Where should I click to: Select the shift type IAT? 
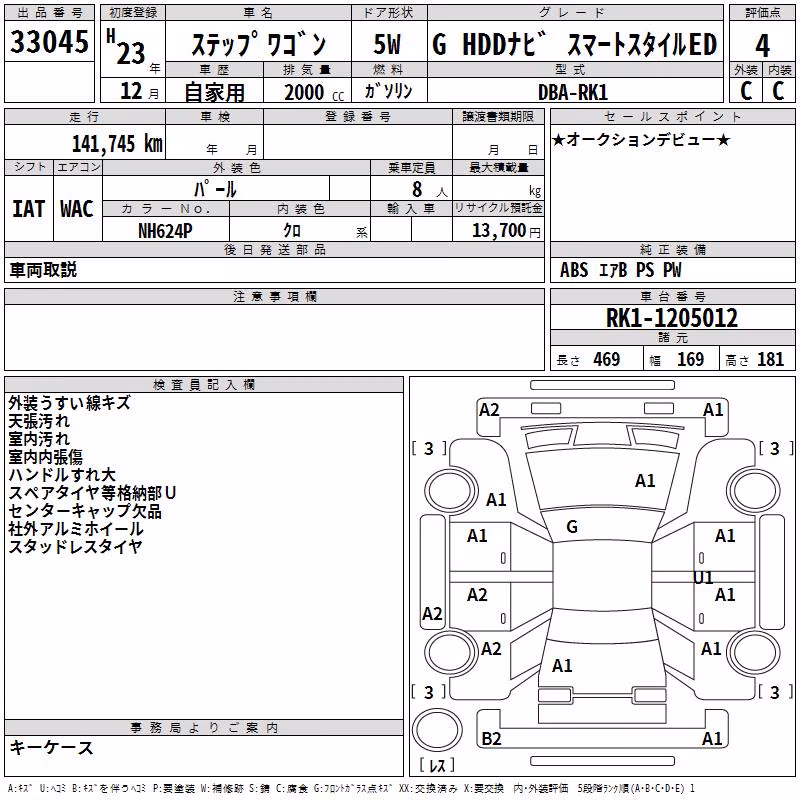pyautogui.click(x=28, y=209)
